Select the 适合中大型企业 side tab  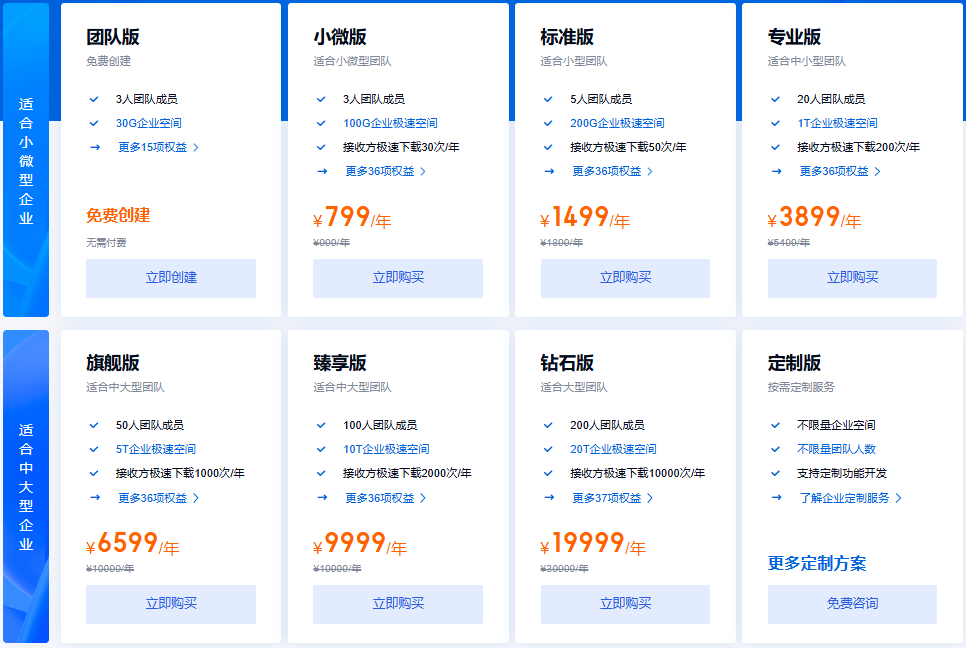click(x=26, y=487)
